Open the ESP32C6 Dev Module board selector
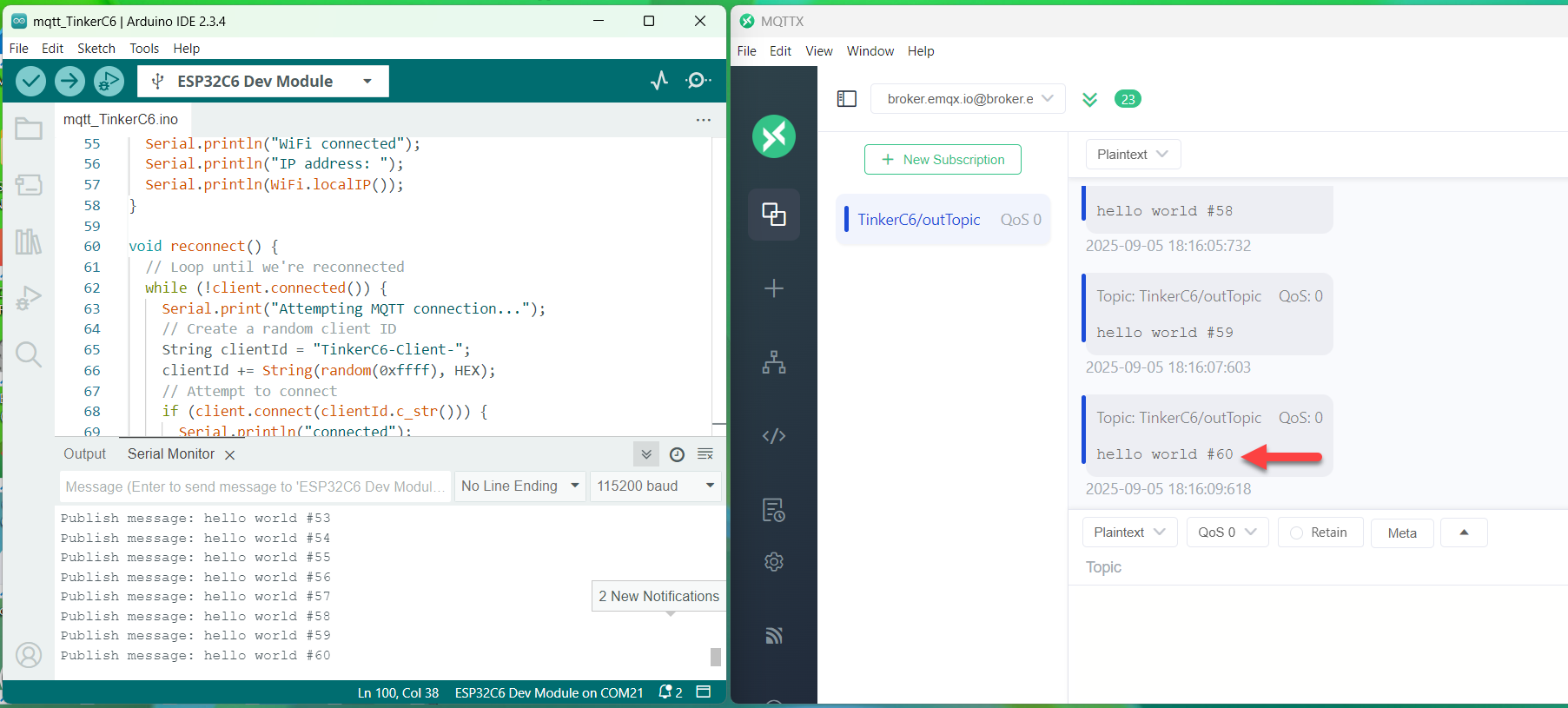This screenshot has width=1568, height=708. [x=263, y=82]
